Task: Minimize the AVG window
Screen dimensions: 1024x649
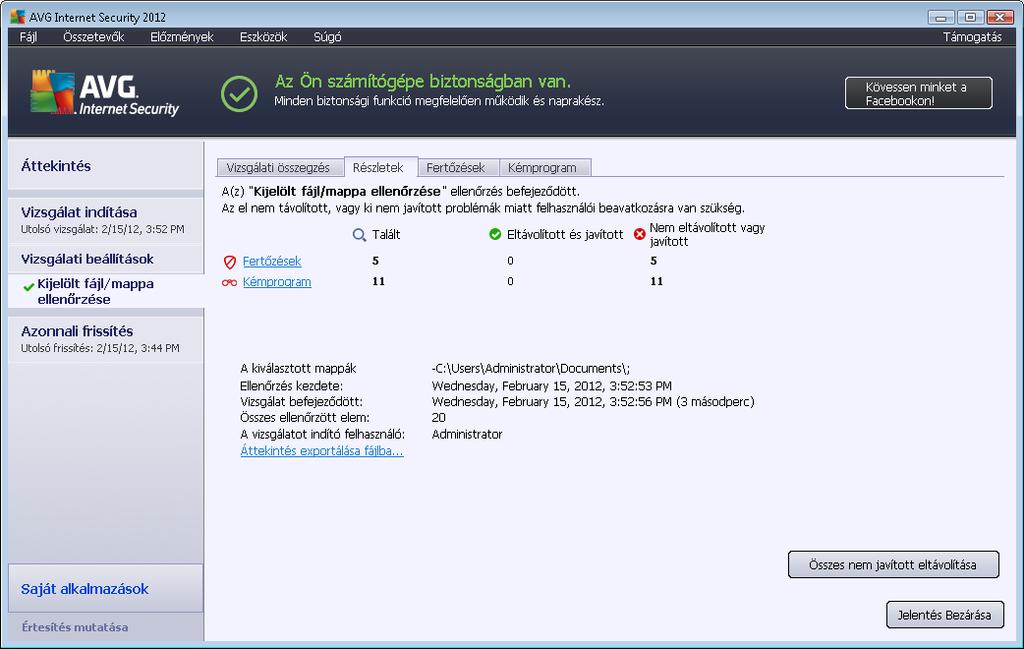Action: [x=940, y=18]
